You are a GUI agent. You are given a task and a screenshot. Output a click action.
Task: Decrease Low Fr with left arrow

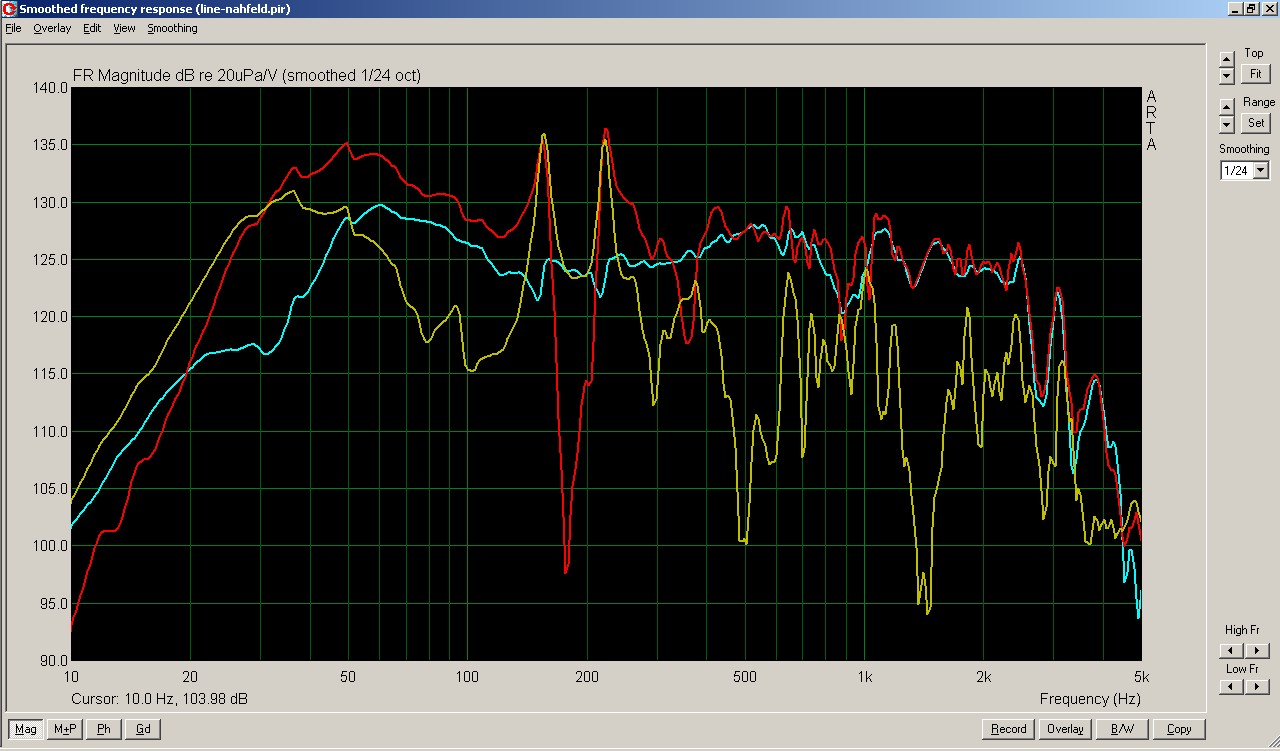[1233, 687]
